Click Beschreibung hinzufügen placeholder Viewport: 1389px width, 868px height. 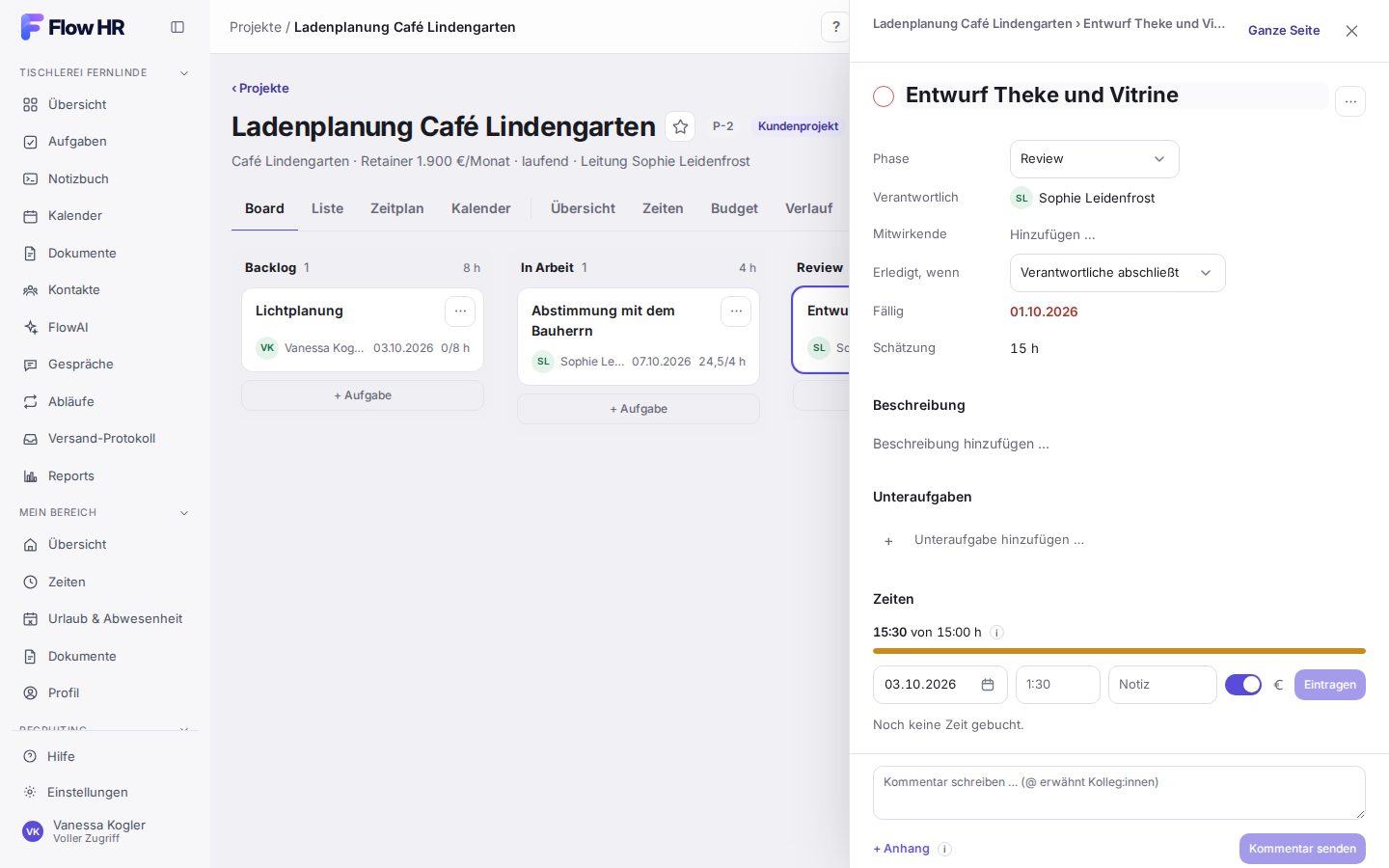pyautogui.click(x=961, y=445)
